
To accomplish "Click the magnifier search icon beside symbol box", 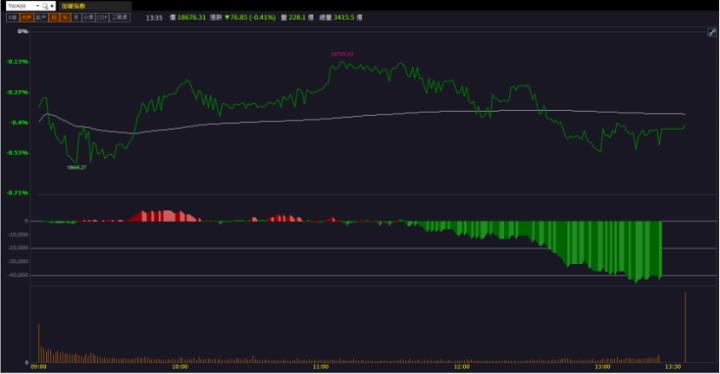I will (x=45, y=6).
